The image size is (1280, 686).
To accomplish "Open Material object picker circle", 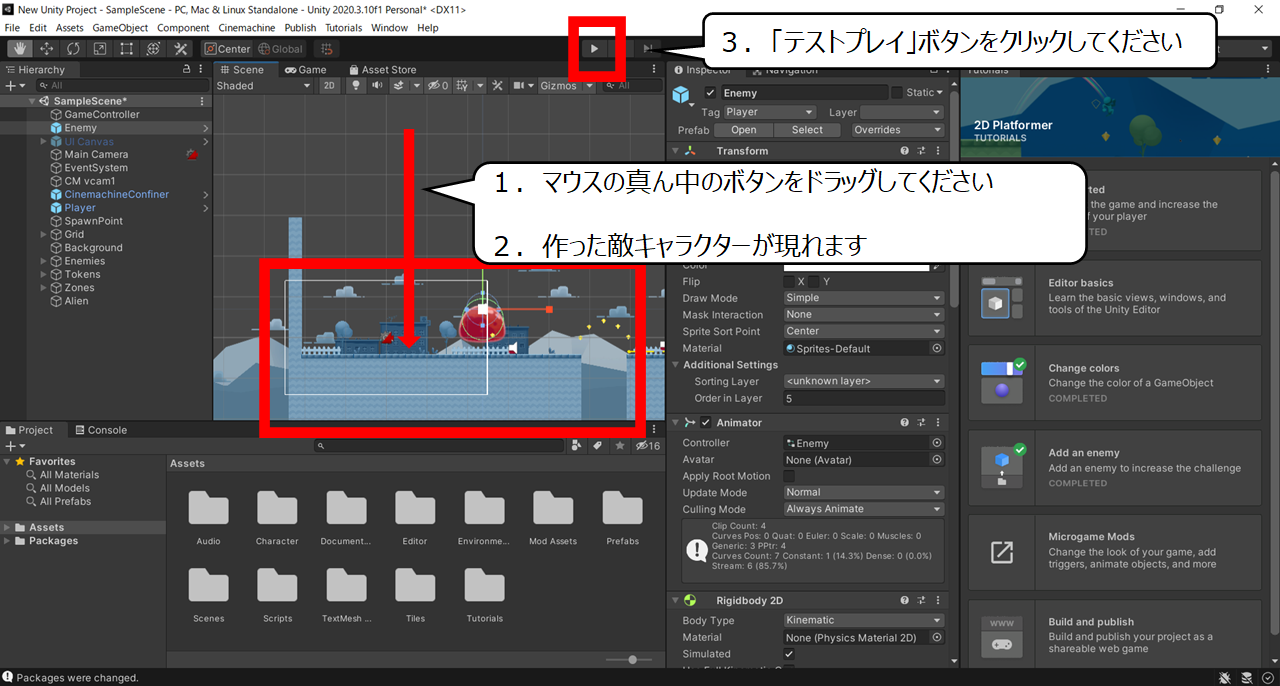I will coord(937,348).
